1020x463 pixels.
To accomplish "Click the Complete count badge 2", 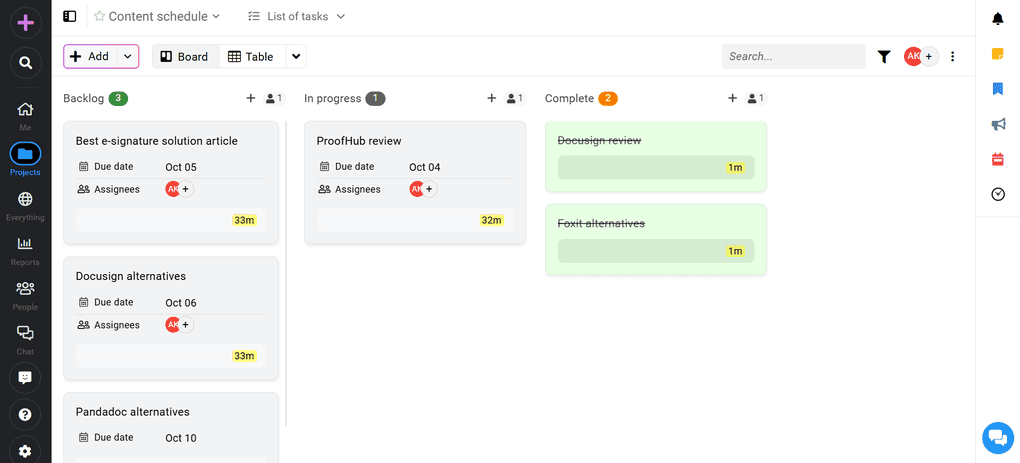I will tap(608, 99).
